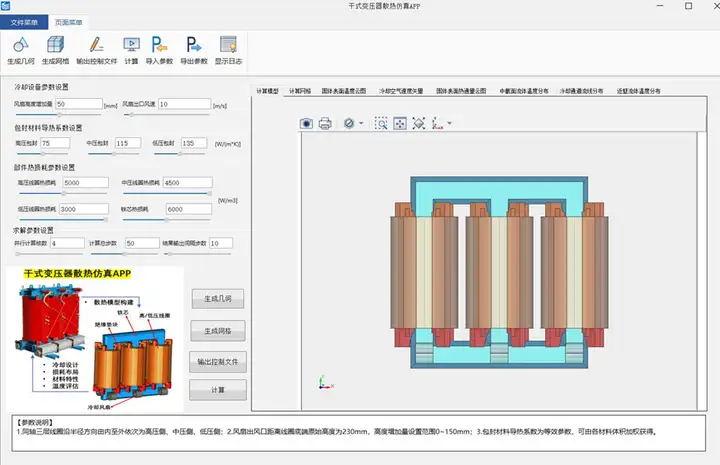Click the circle-slash hide icon in graphics toolbar
Image resolution: width=720 pixels, height=465 pixels.
pyautogui.click(x=349, y=123)
